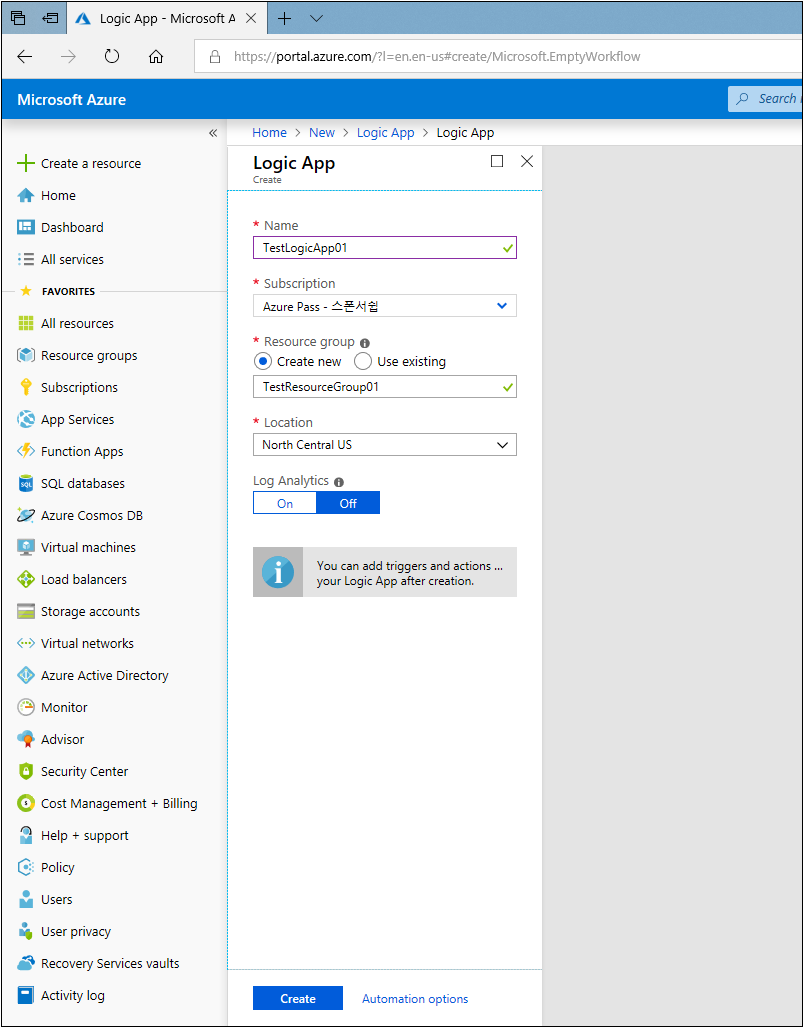Screen dimensions: 804x1028
Task: Click the triggers and actions info banner
Action: coord(385,572)
